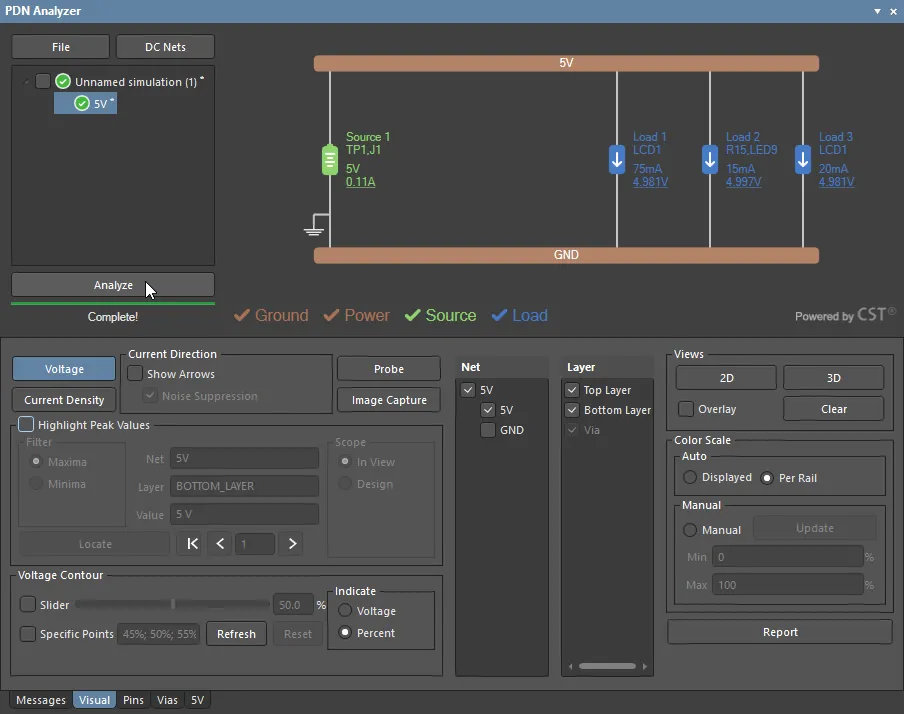904x714 pixels.
Task: Collapse the Unnamed simulation tree node
Action: 25,82
